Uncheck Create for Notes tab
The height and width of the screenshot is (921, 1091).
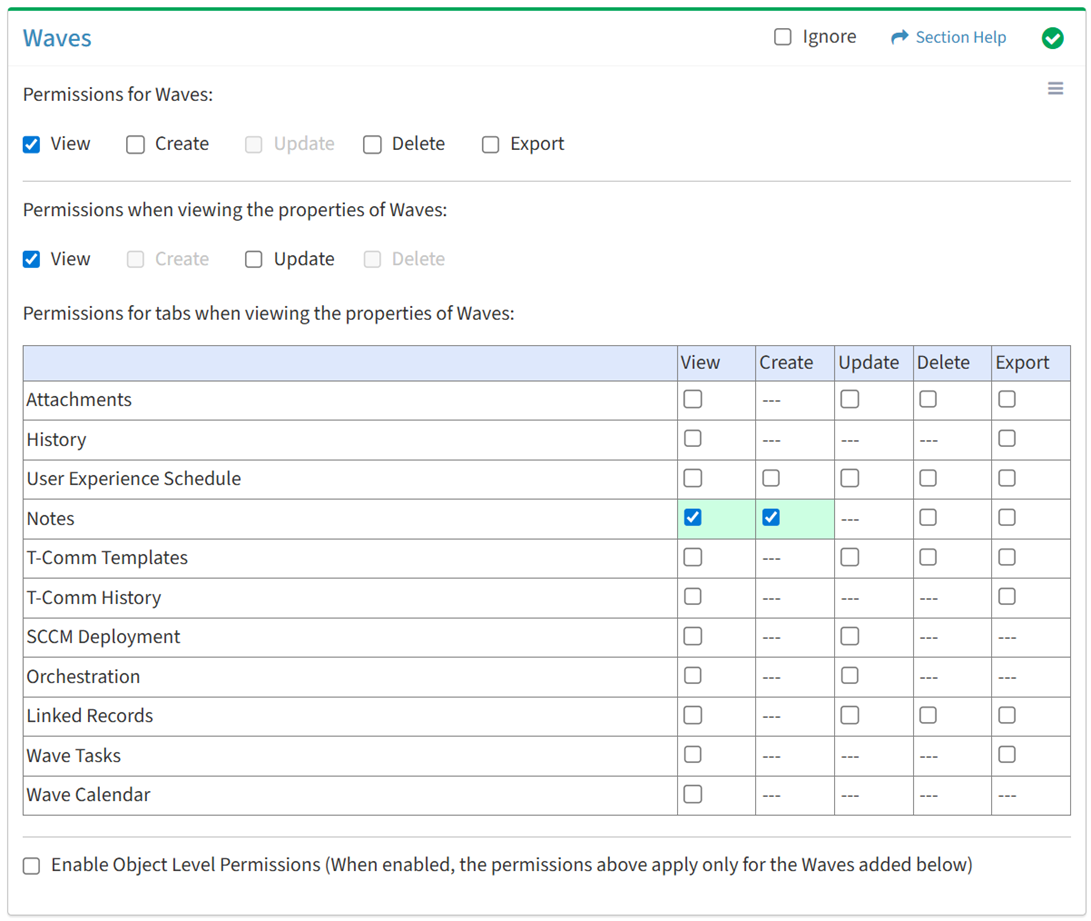coord(771,517)
